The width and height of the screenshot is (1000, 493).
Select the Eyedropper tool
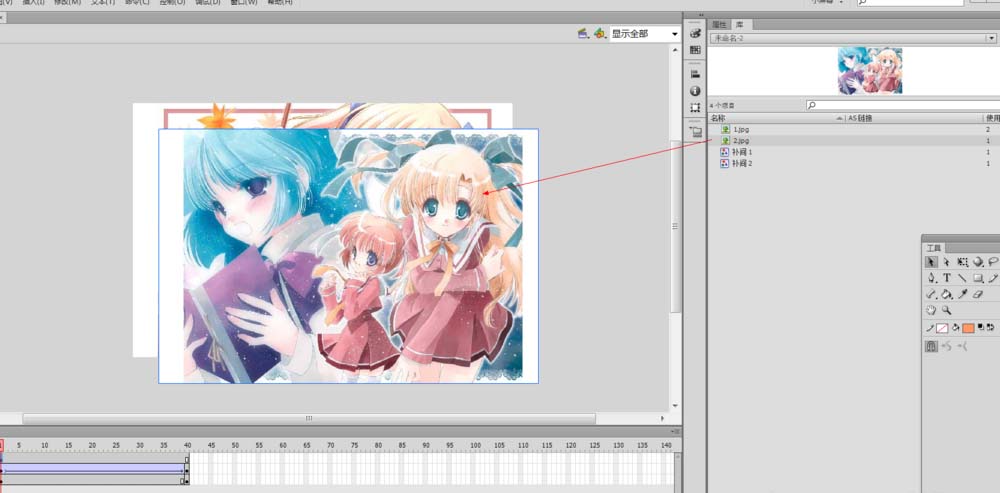coord(963,294)
